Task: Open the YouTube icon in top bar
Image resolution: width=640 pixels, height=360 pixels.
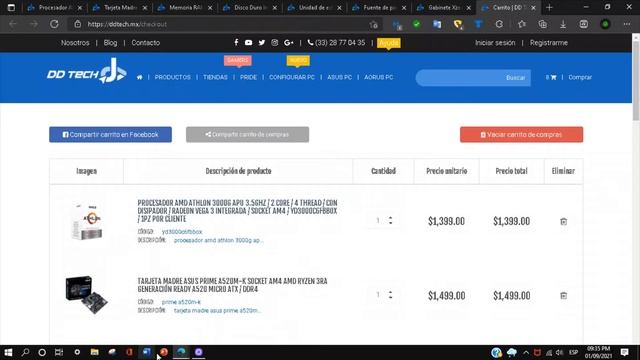Action: (x=249, y=42)
